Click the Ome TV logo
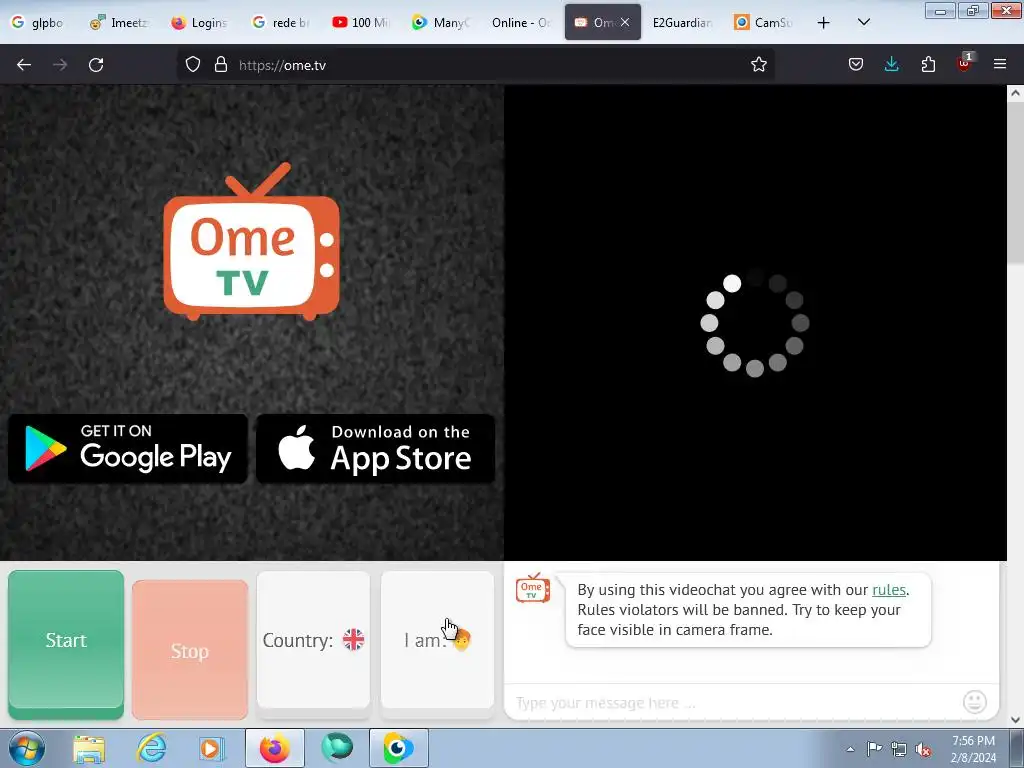The height and width of the screenshot is (768, 1024). [x=251, y=241]
